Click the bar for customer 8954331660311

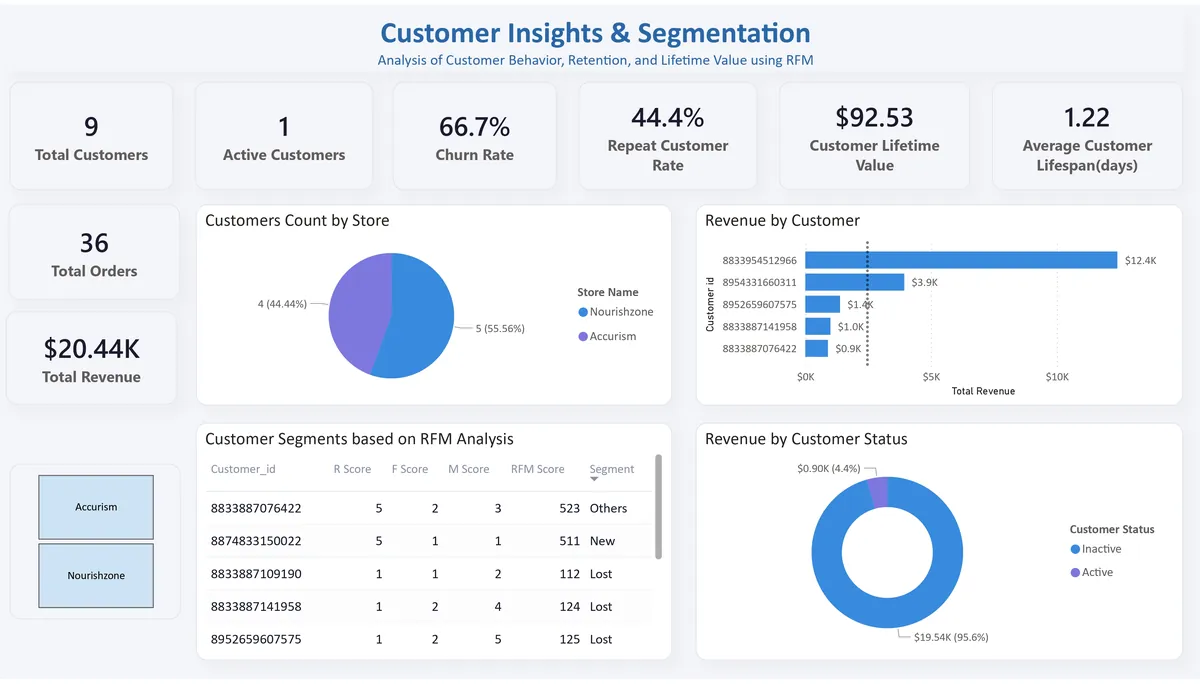tap(854, 282)
